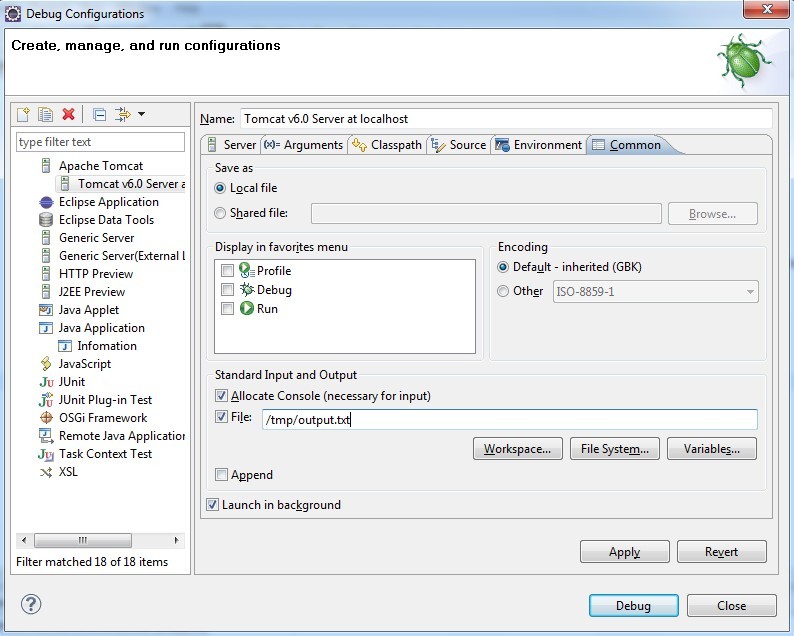Click the type filter text box

[x=100, y=142]
